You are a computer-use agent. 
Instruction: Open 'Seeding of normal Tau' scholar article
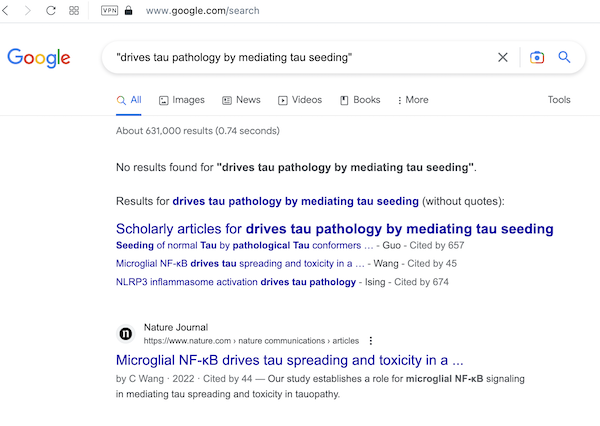[245, 245]
